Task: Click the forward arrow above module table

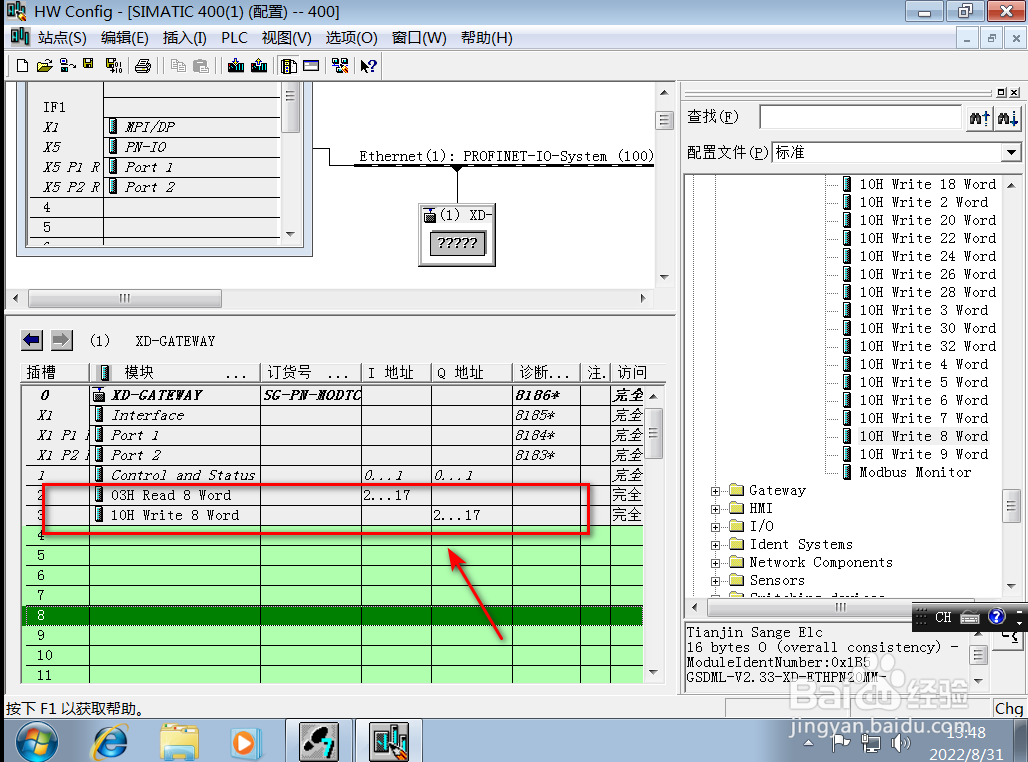Action: point(62,340)
